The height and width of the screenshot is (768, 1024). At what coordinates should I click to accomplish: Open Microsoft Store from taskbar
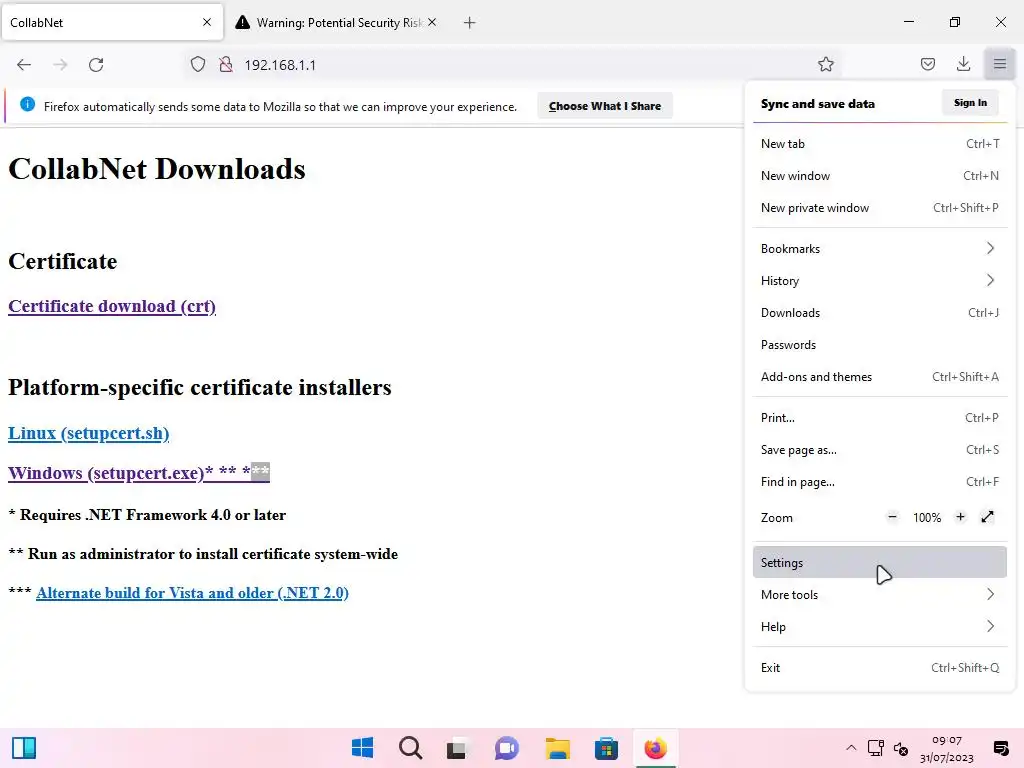(606, 748)
